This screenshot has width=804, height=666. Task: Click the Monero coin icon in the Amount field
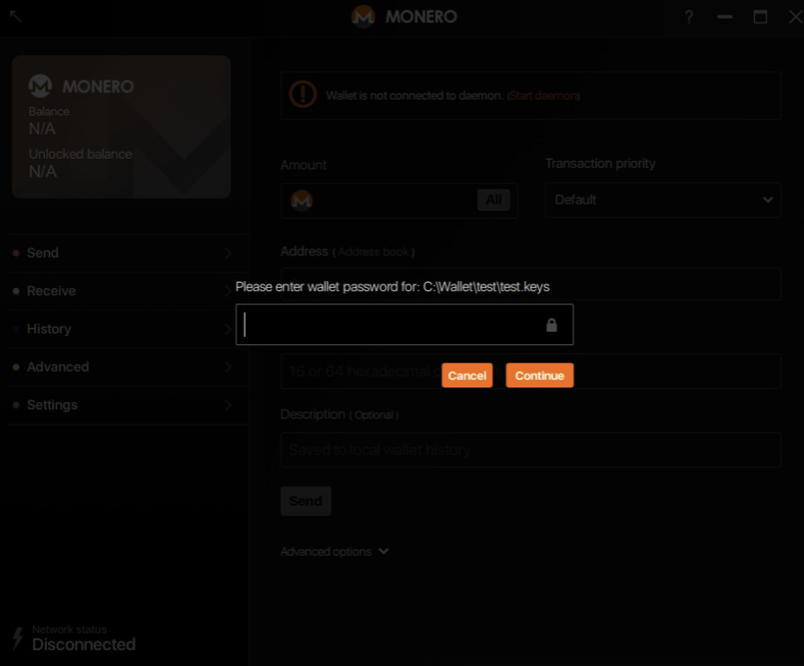tap(298, 200)
